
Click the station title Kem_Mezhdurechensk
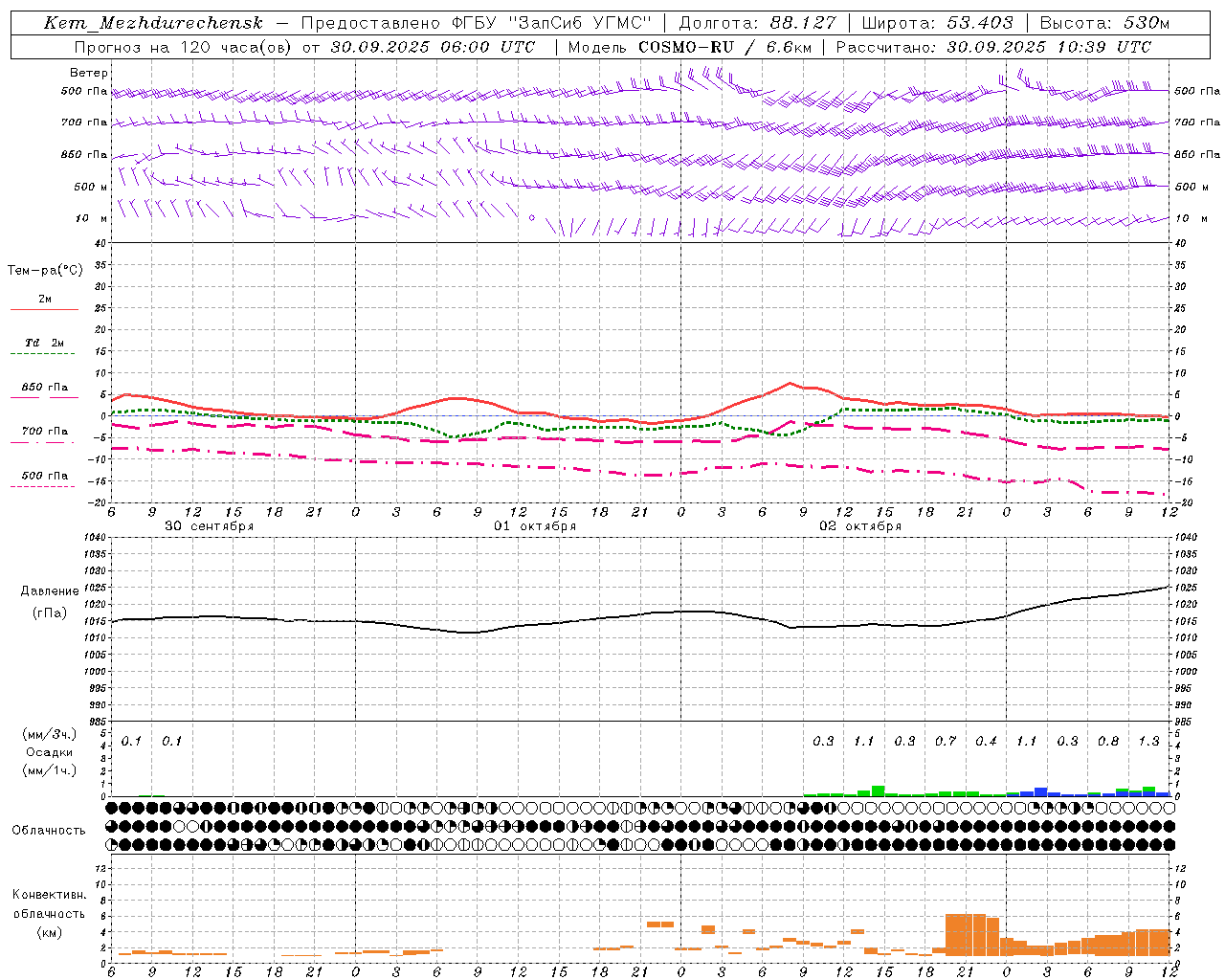[153, 23]
